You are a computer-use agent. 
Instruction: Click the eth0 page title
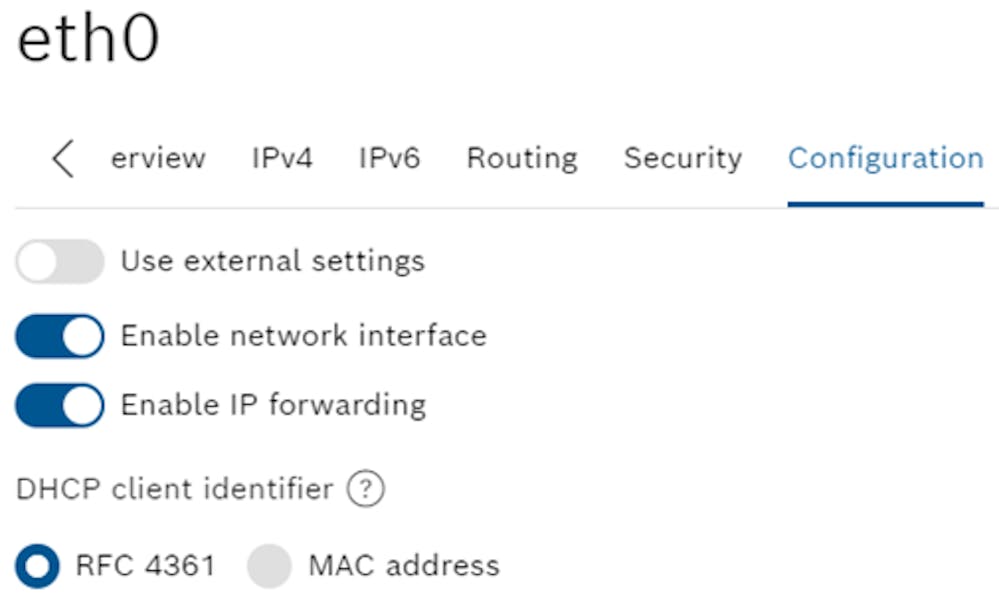point(88,38)
